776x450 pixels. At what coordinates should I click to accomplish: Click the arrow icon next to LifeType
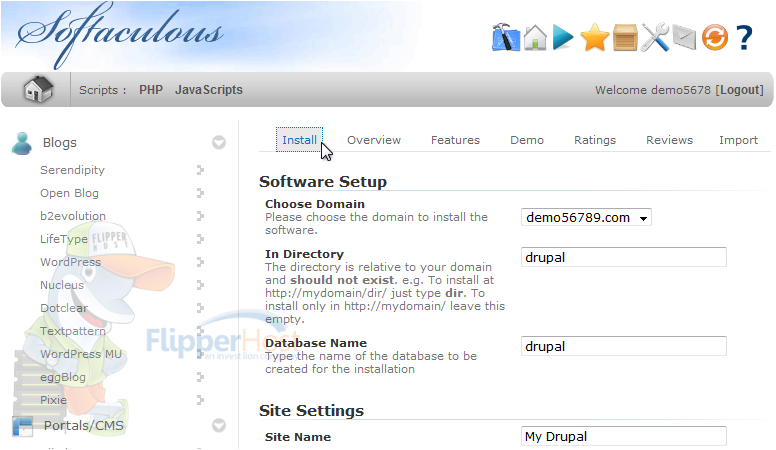point(200,239)
